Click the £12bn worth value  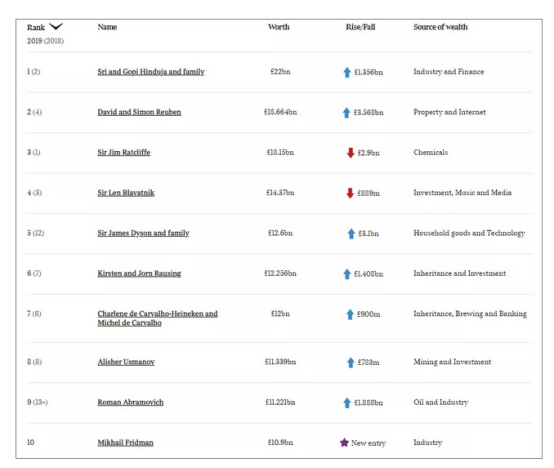click(280, 314)
